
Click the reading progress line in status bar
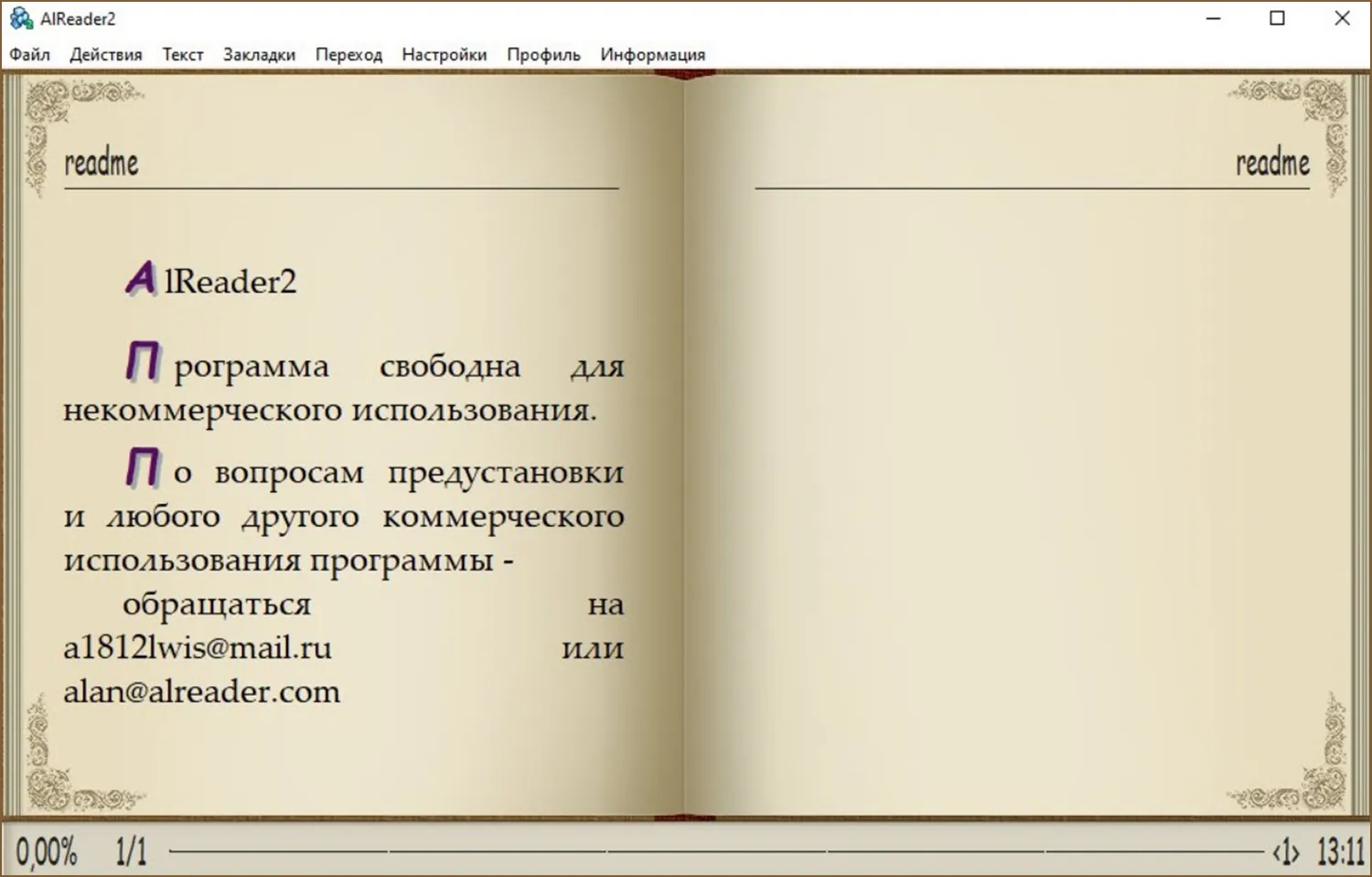pyautogui.click(x=716, y=851)
